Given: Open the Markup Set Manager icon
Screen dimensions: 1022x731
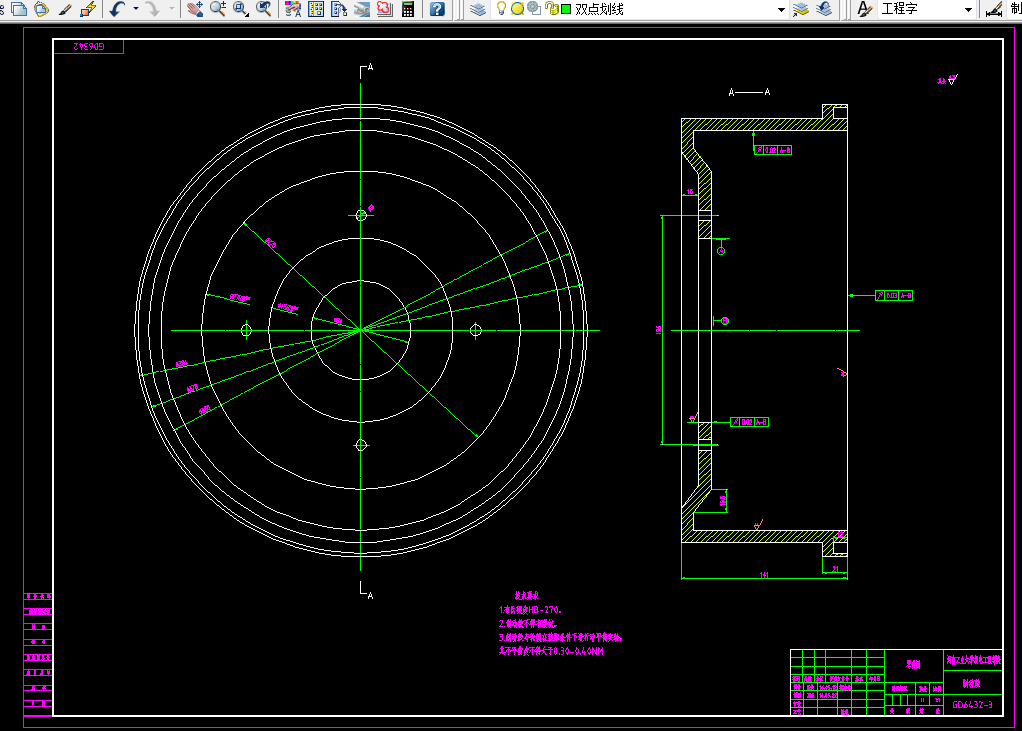Looking at the screenshot, I should tap(385, 9).
